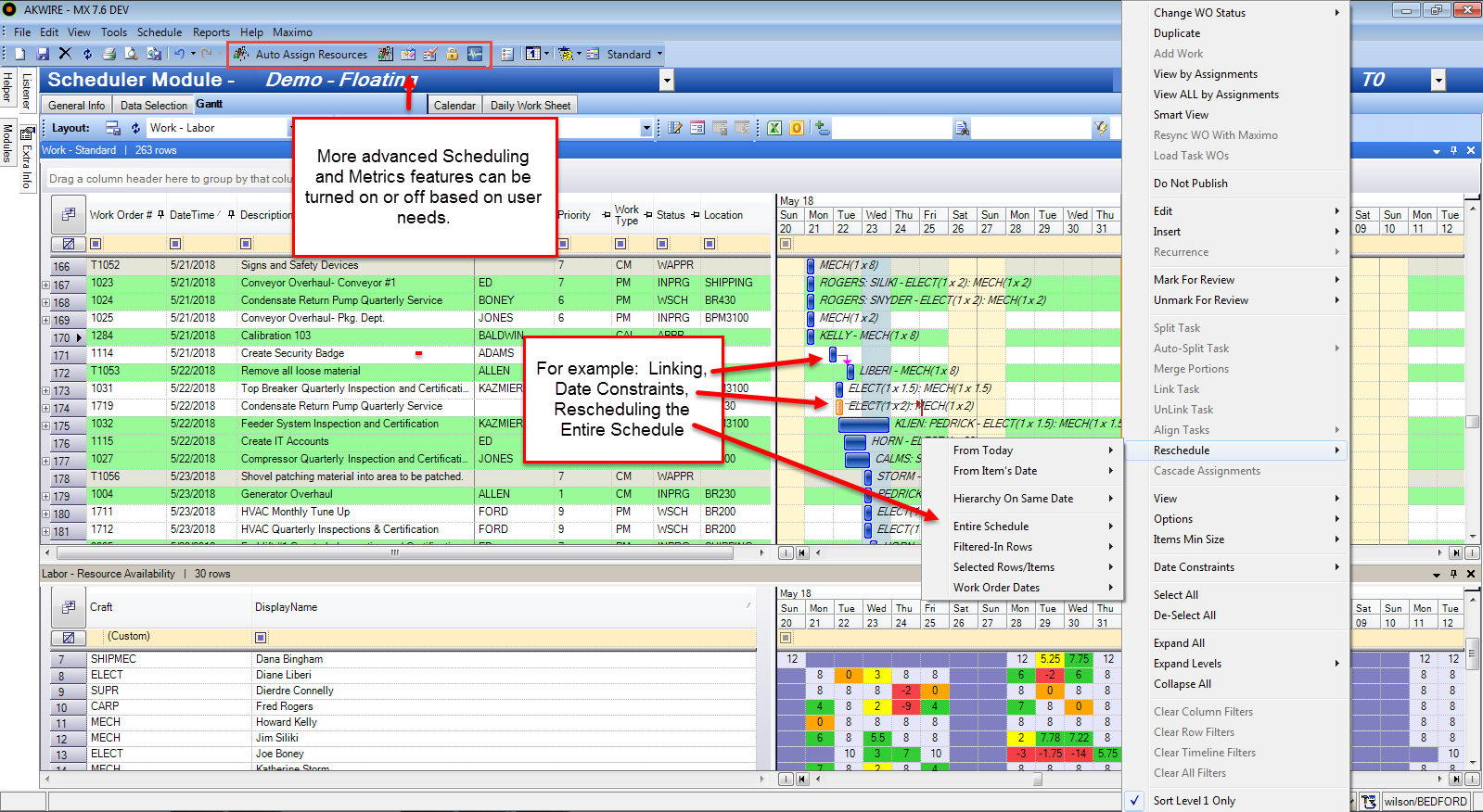Switch to Calendar tab
Viewport: 1483px width, 812px height.
coord(454,106)
